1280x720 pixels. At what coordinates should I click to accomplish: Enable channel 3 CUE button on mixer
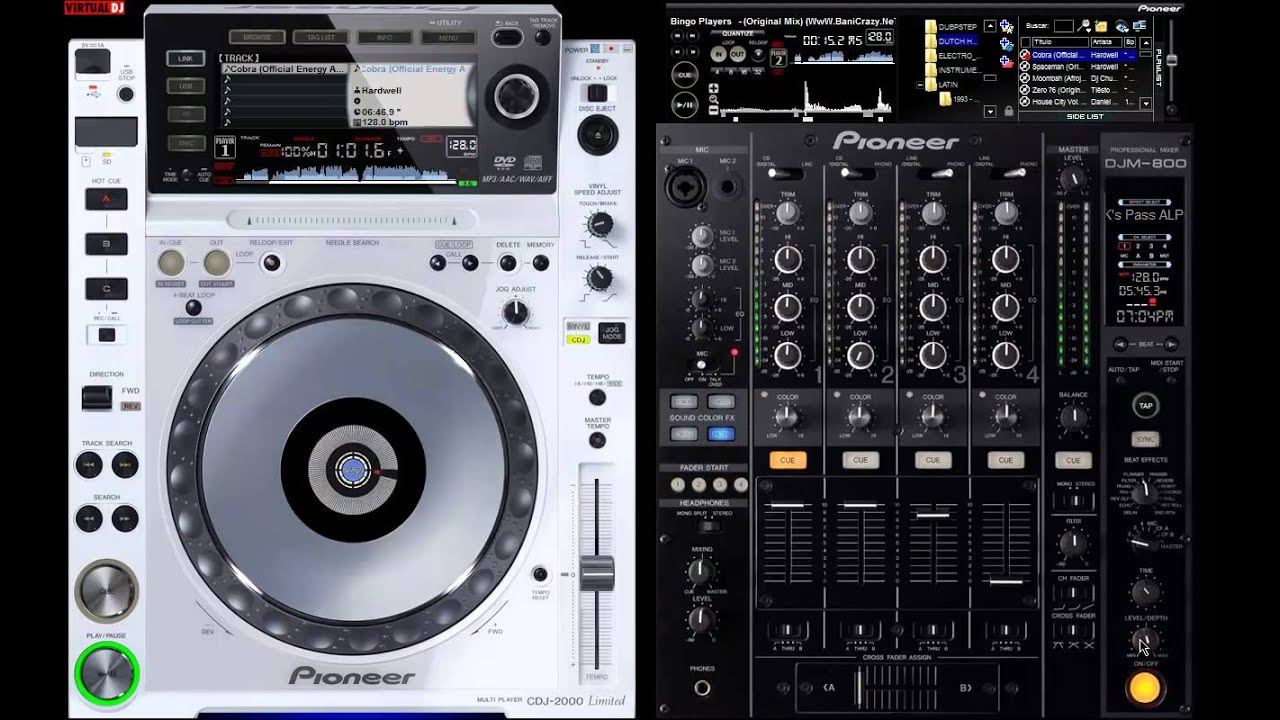[933, 460]
